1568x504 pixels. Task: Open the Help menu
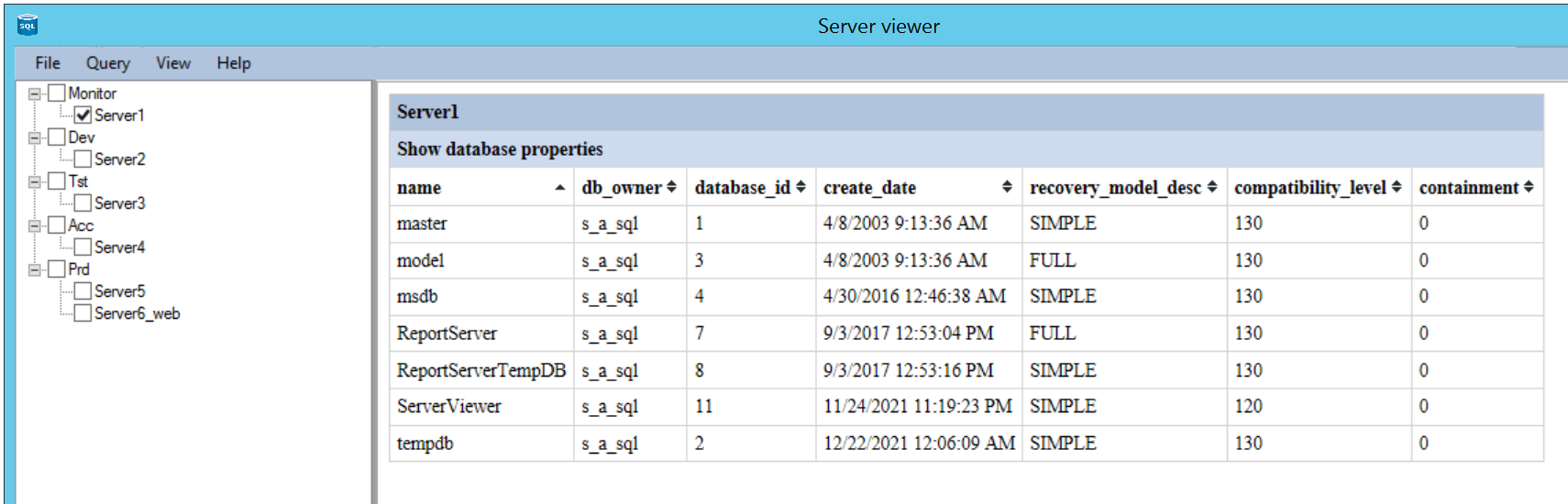pos(233,63)
